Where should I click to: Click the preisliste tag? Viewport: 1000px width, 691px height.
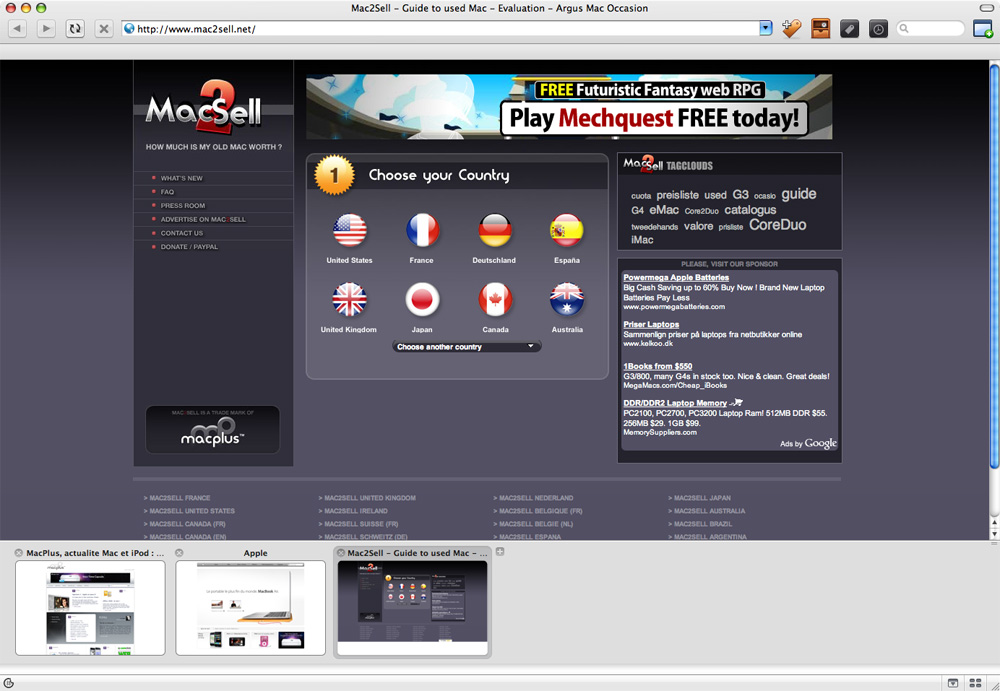point(677,195)
